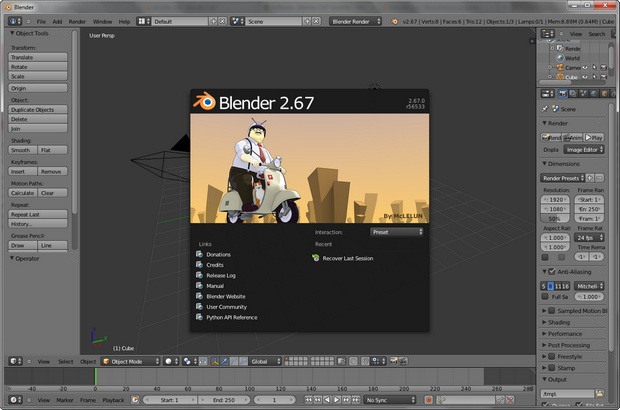
Task: Toggle Camera selectability arrow in outliner
Action: point(594,68)
